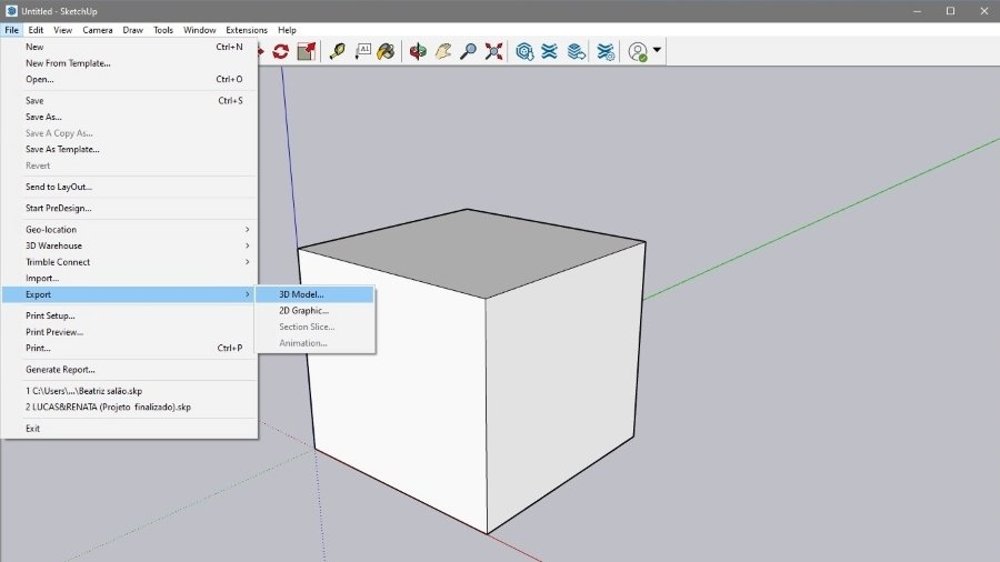Open the account dropdown arrow in toolbar
Screen dimensions: 1000x562
[x=657, y=50]
